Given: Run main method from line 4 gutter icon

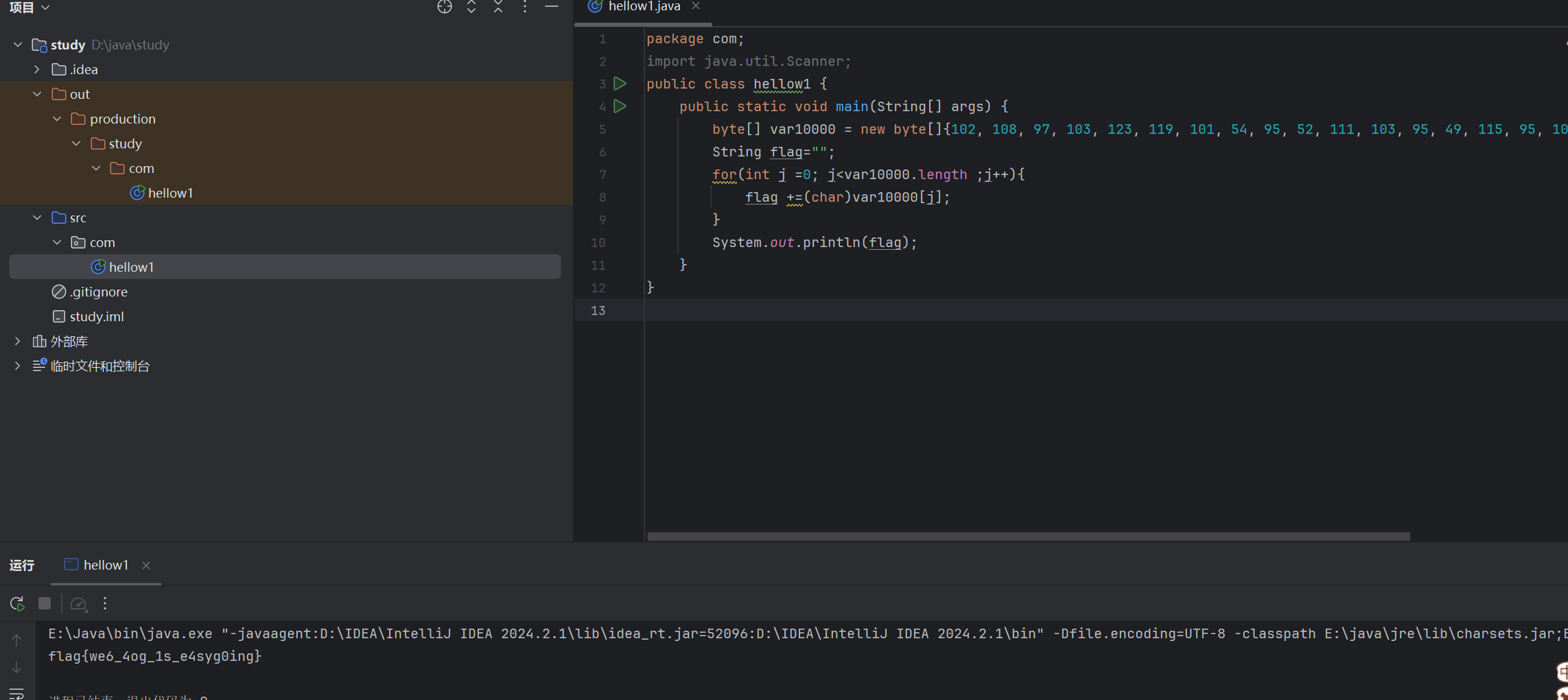Looking at the screenshot, I should pos(620,106).
